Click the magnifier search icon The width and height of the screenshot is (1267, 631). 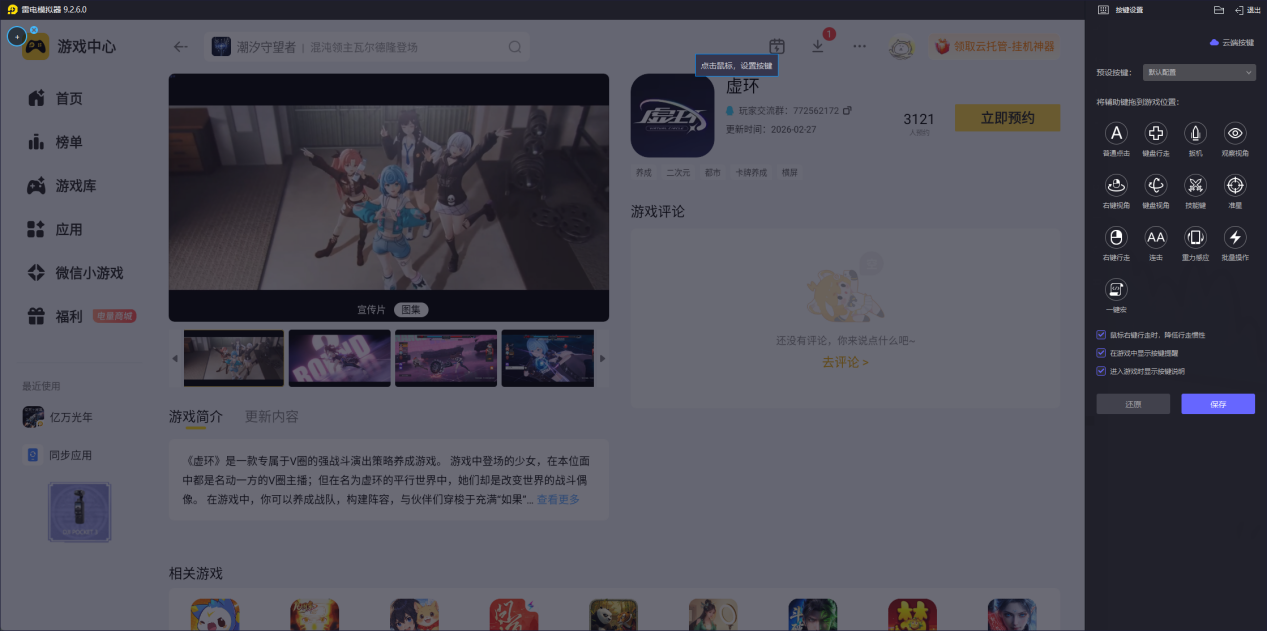tap(515, 47)
